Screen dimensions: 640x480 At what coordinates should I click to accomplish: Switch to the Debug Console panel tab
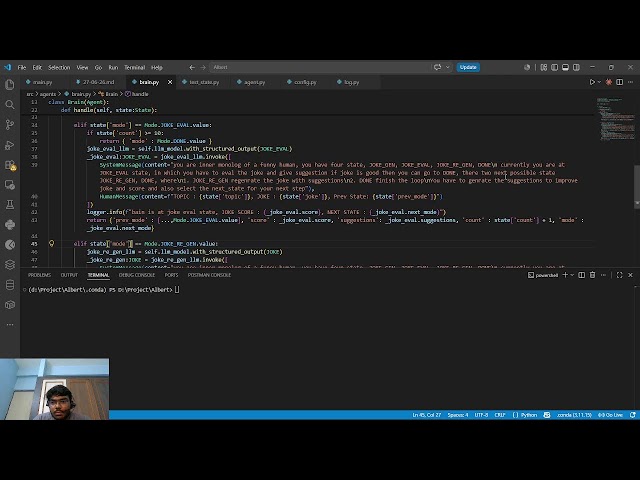click(x=137, y=275)
